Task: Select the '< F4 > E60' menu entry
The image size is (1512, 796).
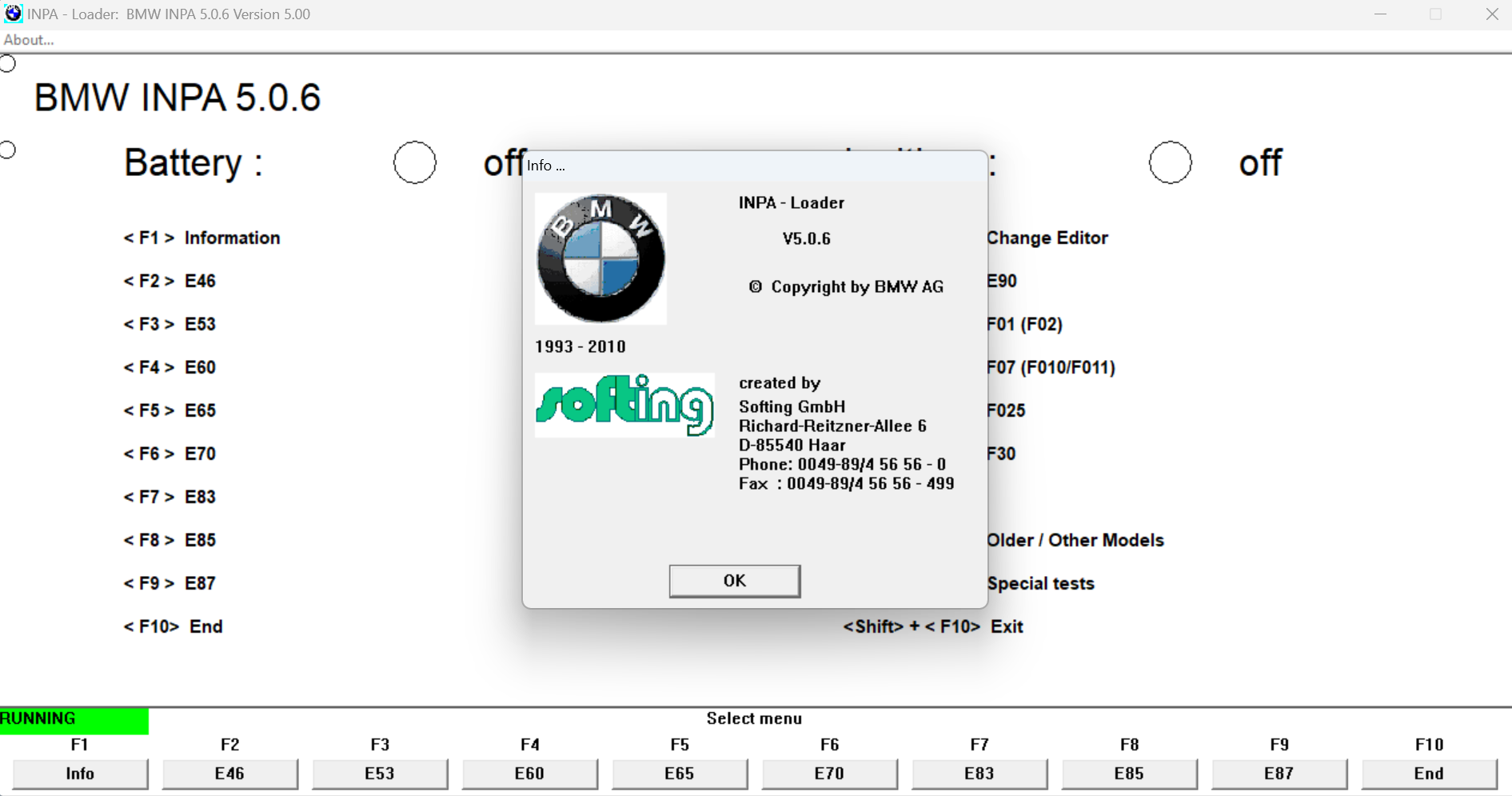Action: (x=170, y=367)
